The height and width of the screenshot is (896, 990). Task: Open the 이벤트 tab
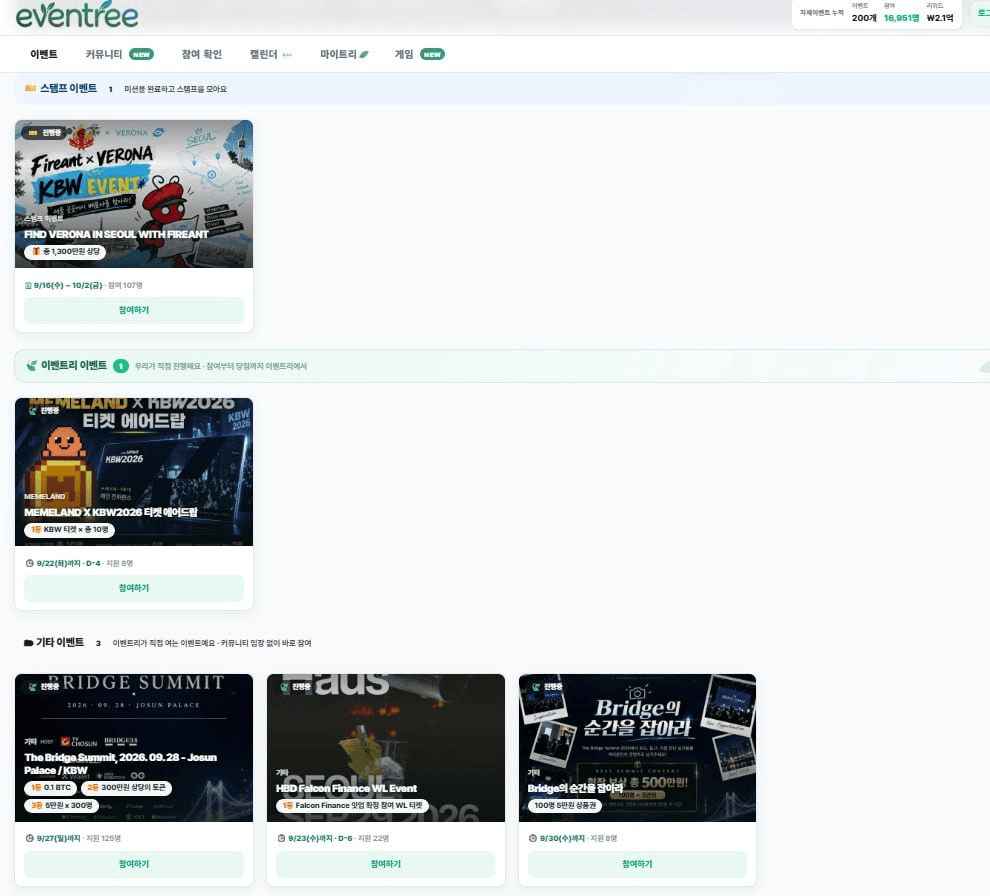[x=44, y=54]
